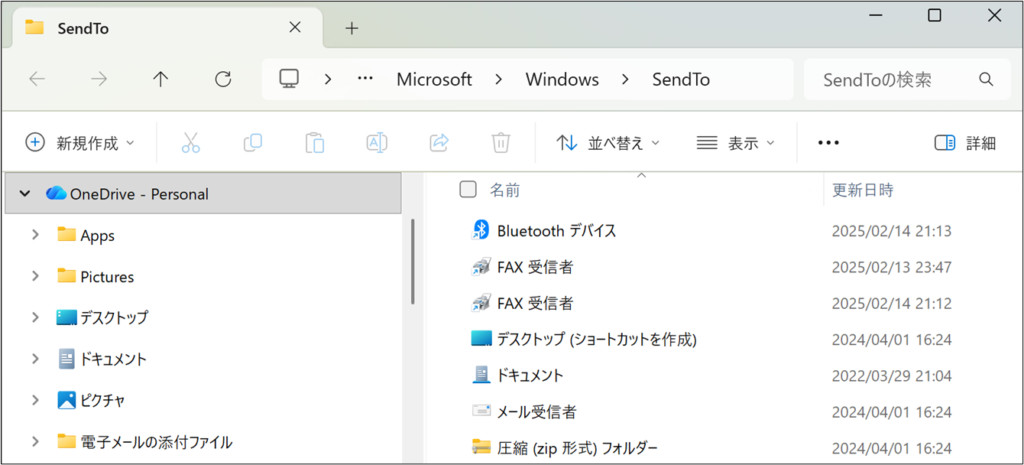Sort by the 更新日時 column header
1024x465 pixels.
tap(863, 189)
